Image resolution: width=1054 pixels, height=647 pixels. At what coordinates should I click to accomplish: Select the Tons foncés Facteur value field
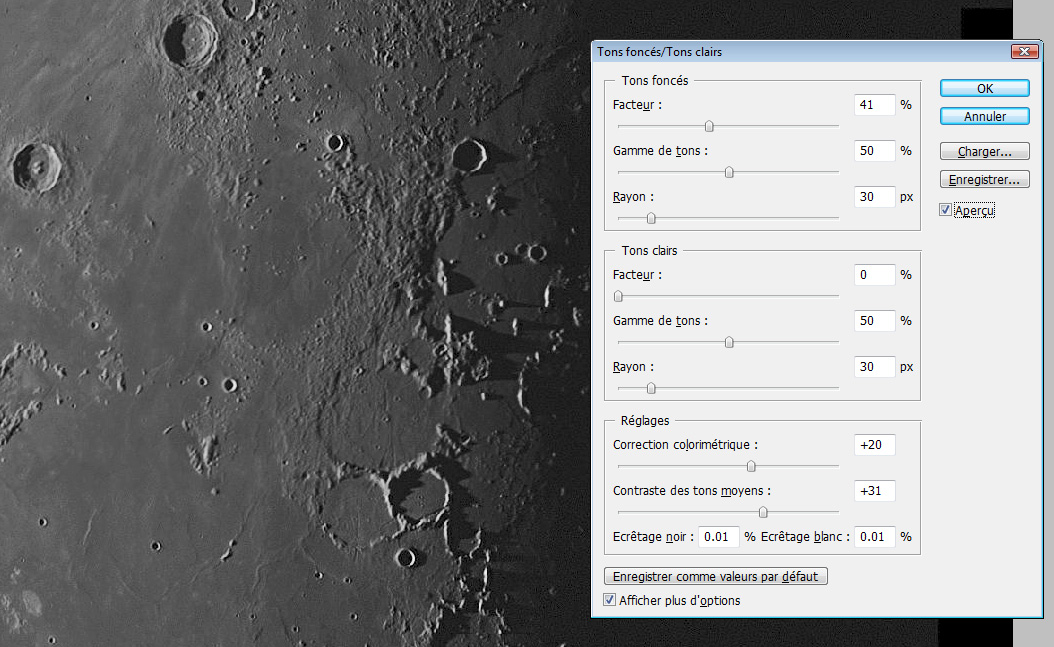[874, 105]
